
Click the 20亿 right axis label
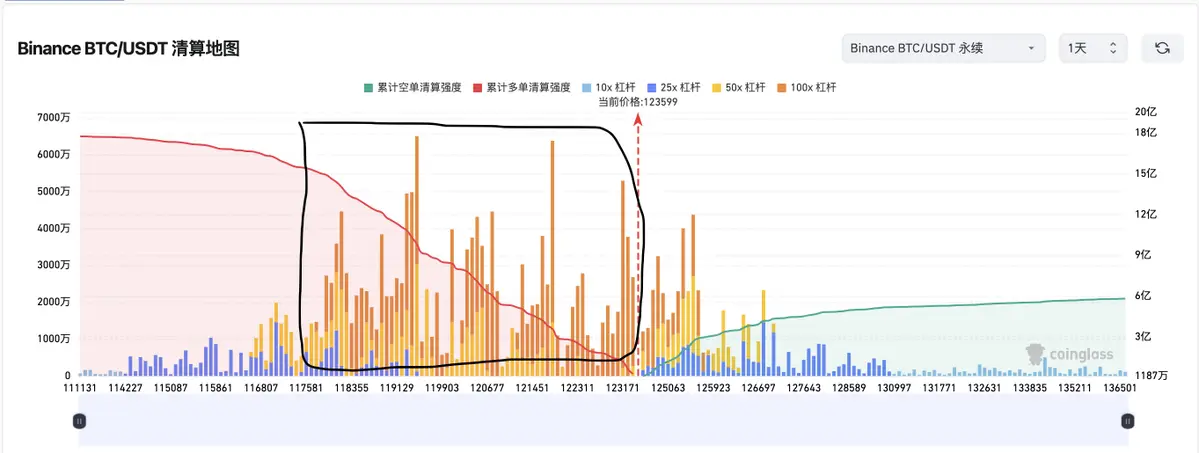[x=1145, y=112]
